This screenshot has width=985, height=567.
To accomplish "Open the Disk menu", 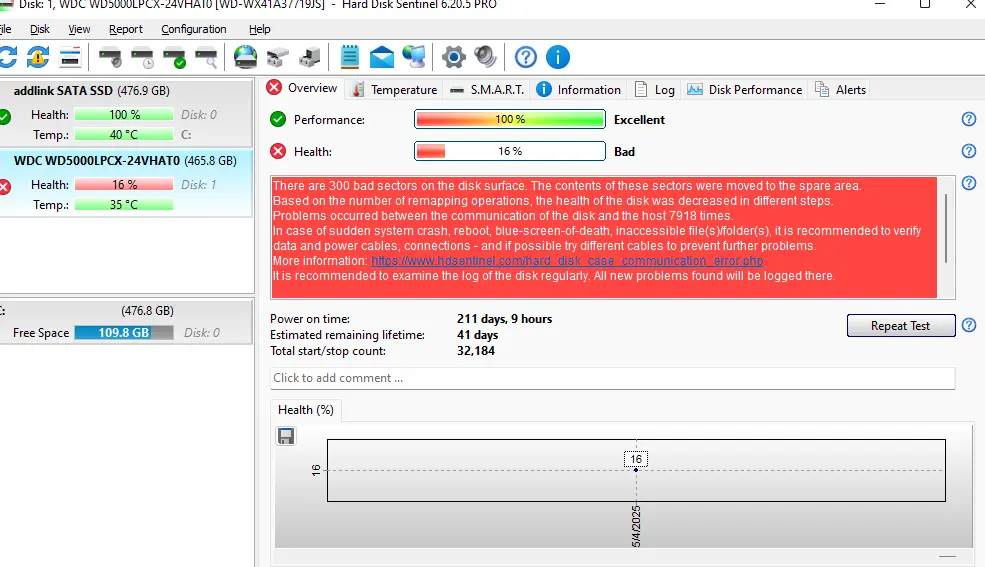I will click(x=40, y=29).
